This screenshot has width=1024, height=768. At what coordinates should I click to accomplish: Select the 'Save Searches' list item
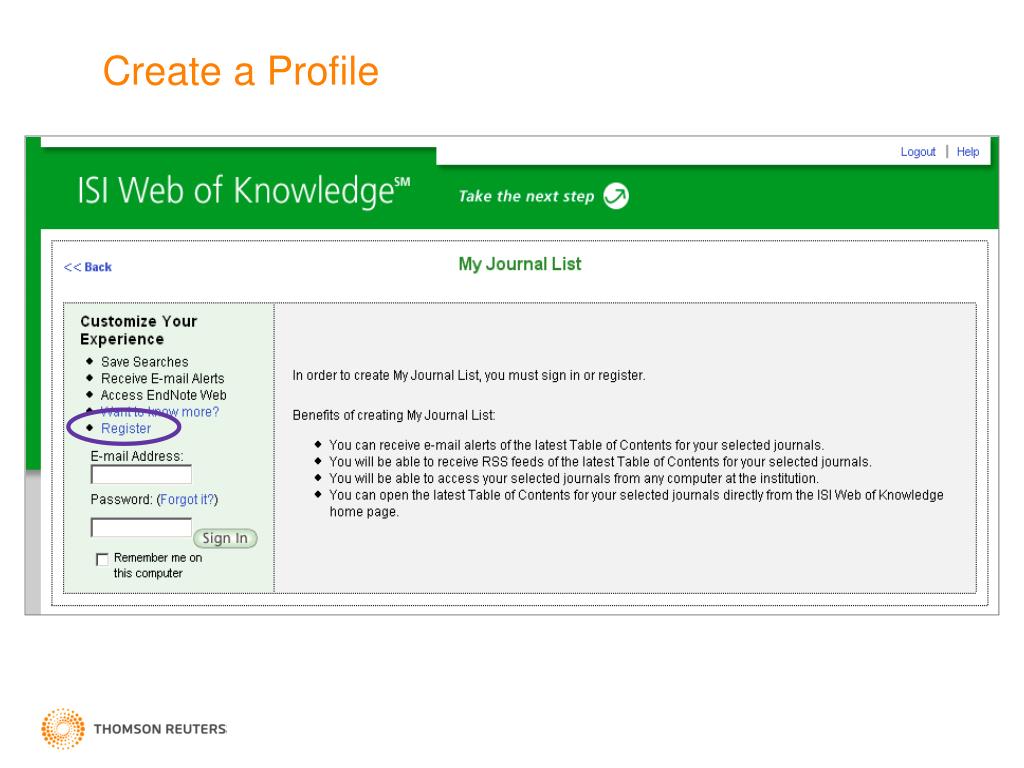pos(144,362)
